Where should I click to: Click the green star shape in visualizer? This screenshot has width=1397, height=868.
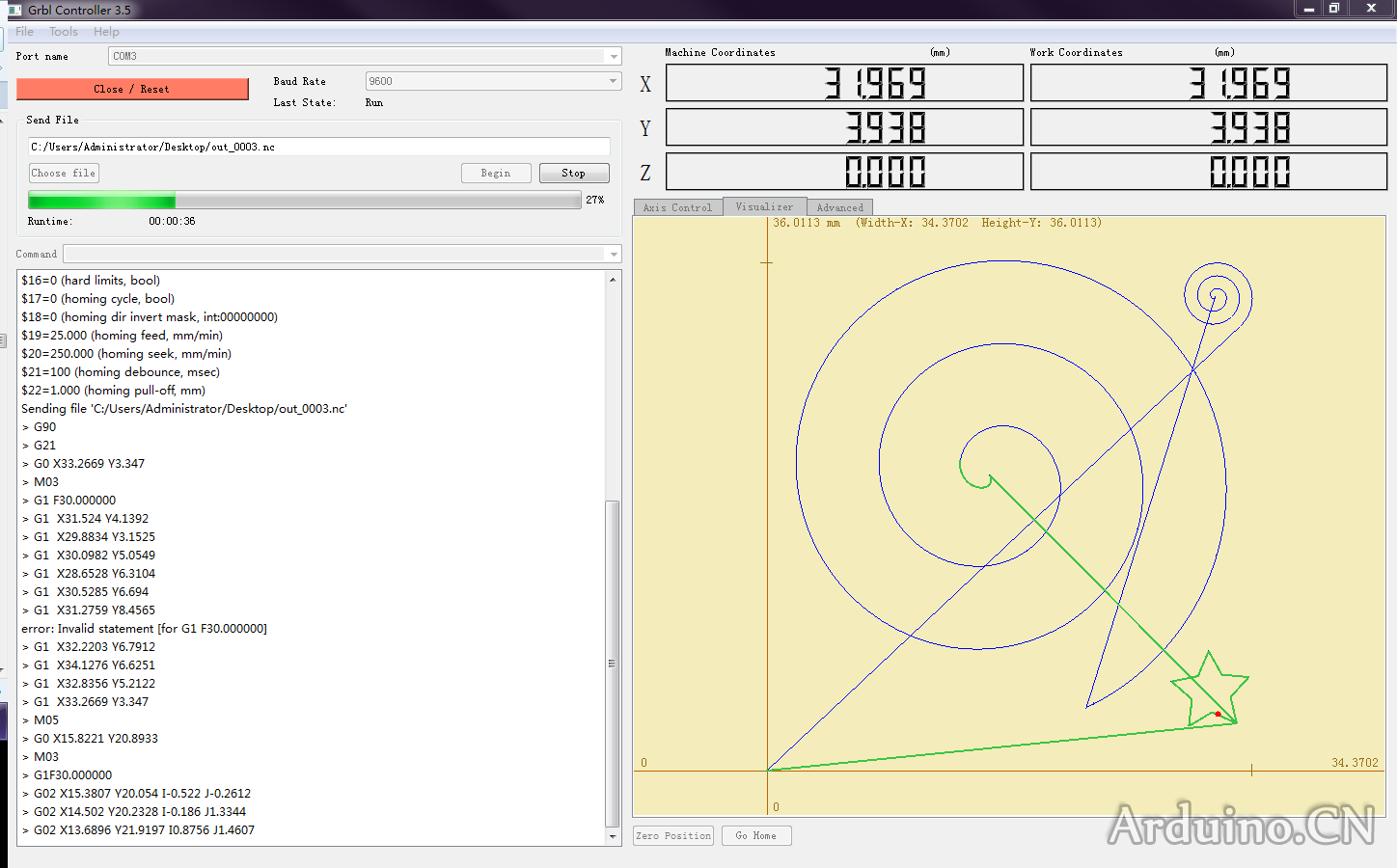1210,689
